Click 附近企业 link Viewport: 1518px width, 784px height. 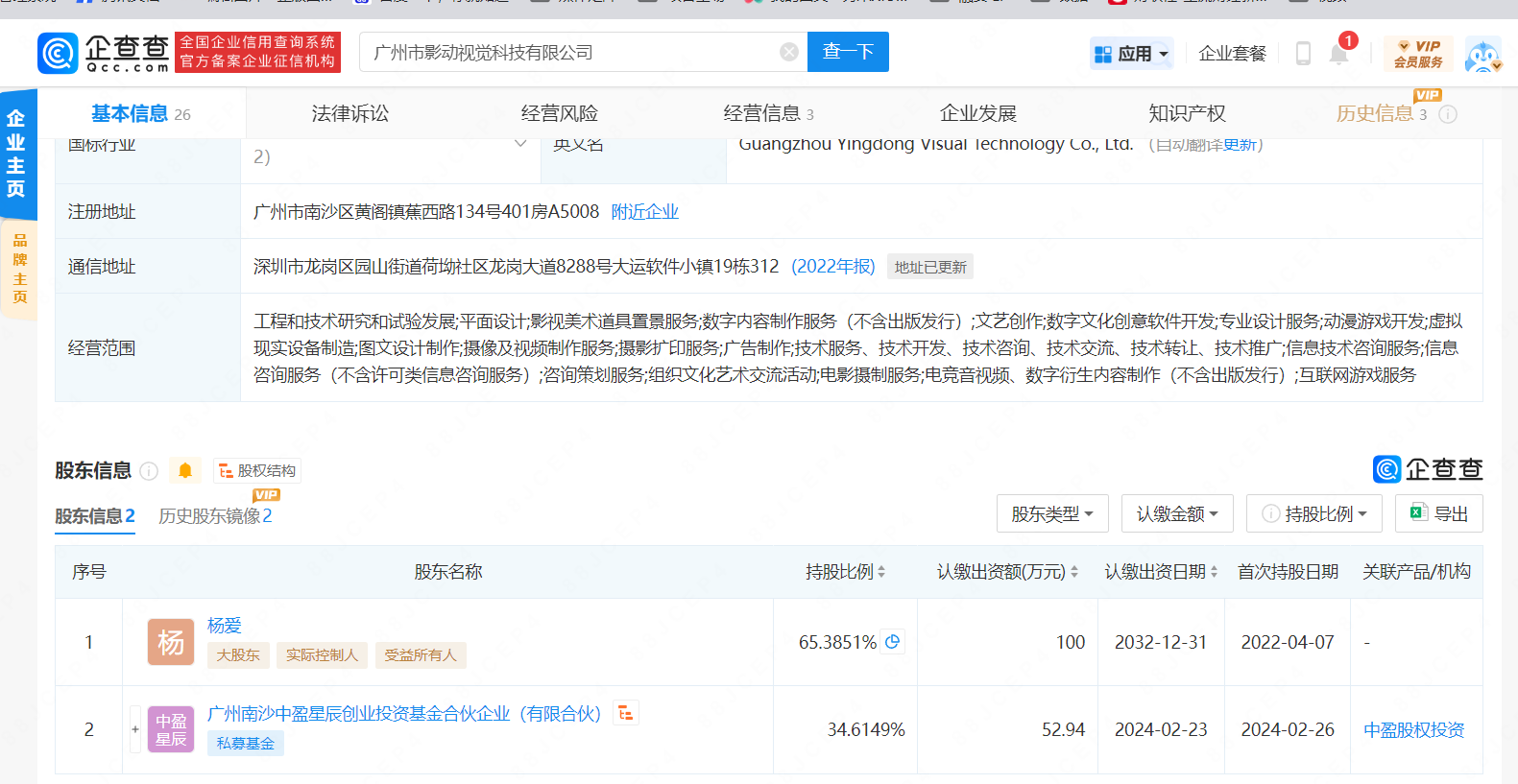click(x=645, y=211)
